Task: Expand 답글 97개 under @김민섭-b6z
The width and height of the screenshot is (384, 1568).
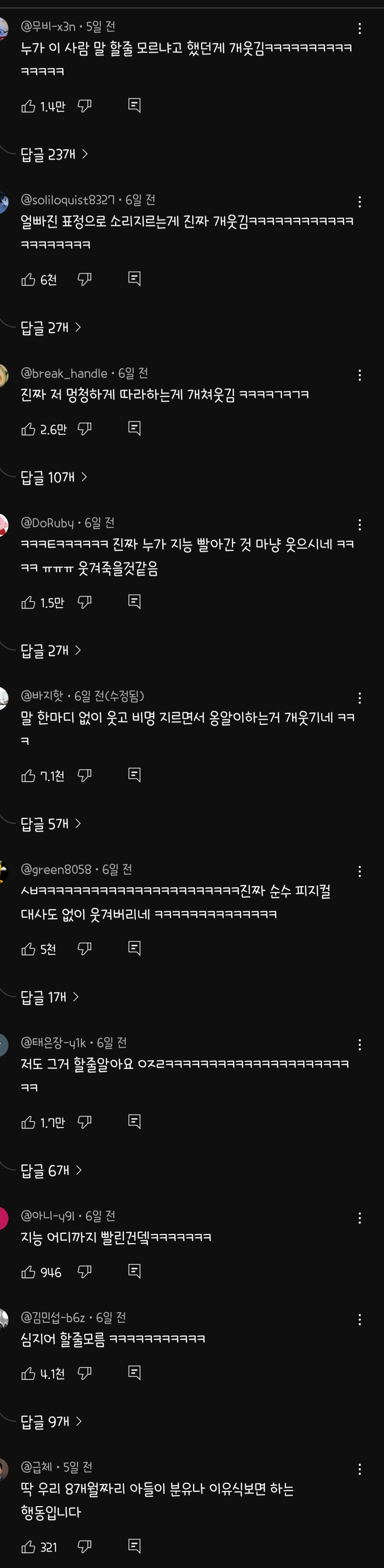Action: 51,1421
